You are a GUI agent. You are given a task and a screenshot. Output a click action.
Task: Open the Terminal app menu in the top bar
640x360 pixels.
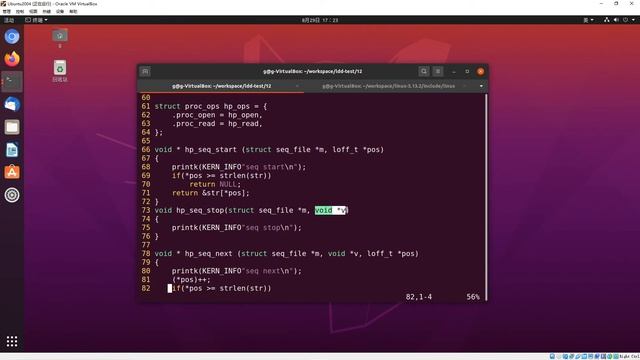click(36, 20)
